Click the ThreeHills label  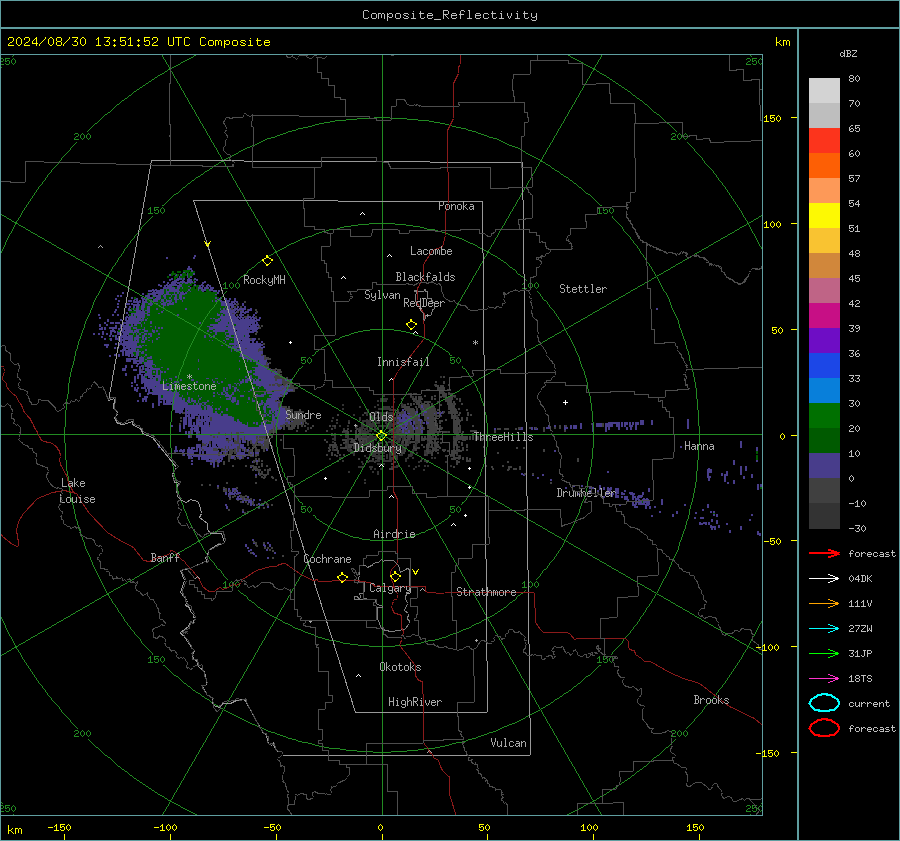503,437
